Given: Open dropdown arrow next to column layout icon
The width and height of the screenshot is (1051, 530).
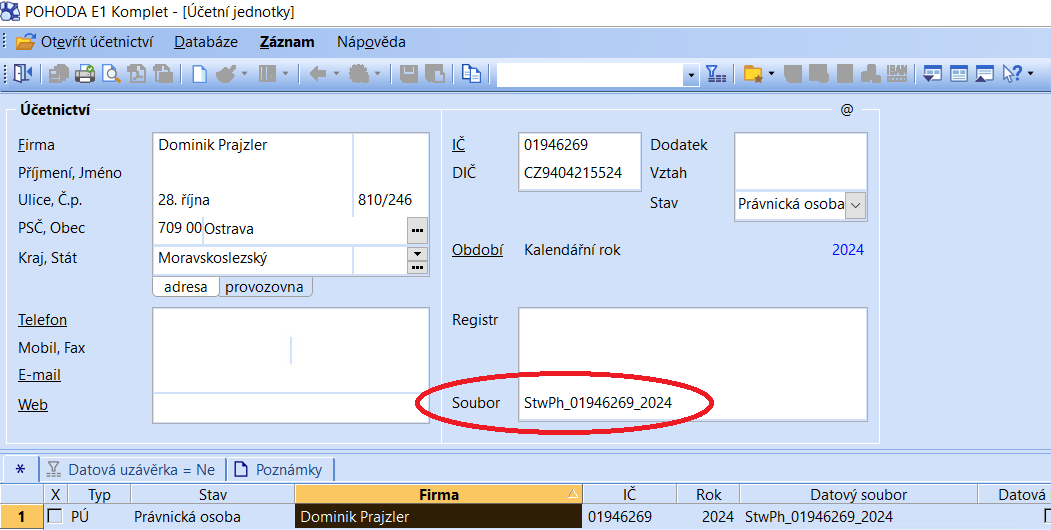Looking at the screenshot, I should pyautogui.click(x=286, y=74).
